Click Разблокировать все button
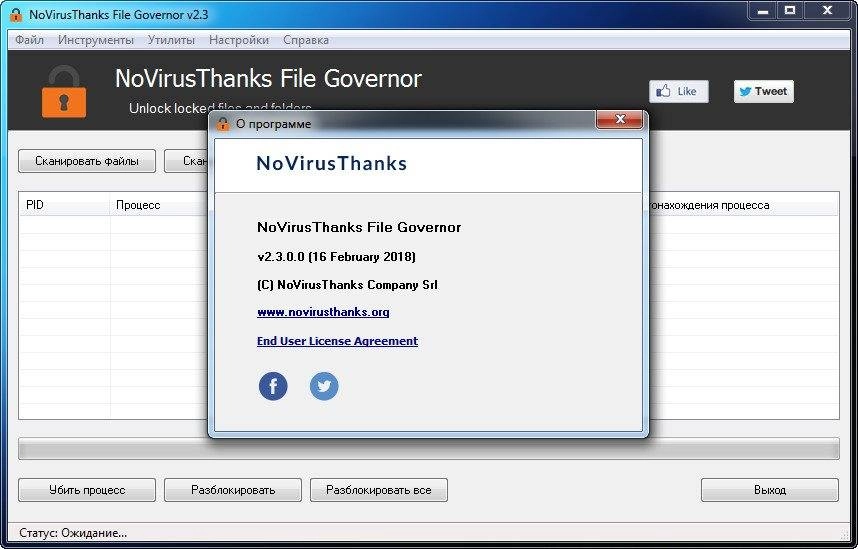This screenshot has width=858, height=549. (x=379, y=490)
